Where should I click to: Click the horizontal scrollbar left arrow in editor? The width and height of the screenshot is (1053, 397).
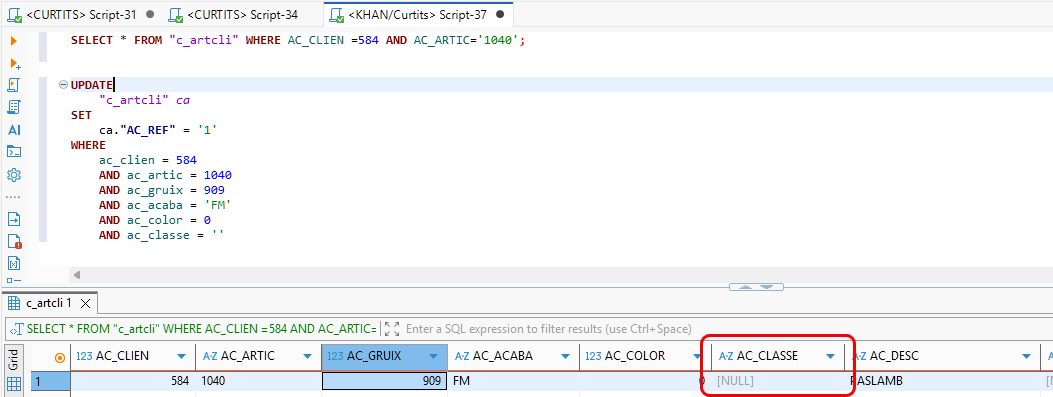coord(77,275)
